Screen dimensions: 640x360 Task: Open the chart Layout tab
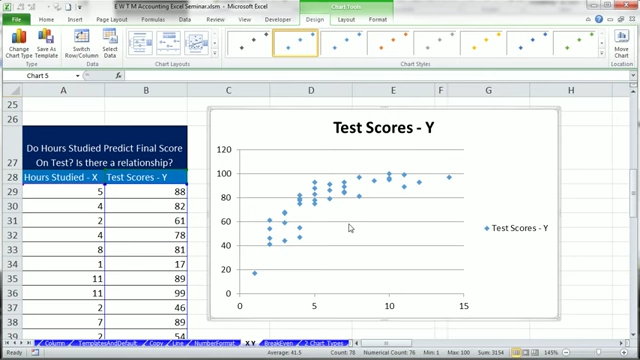(x=346, y=20)
